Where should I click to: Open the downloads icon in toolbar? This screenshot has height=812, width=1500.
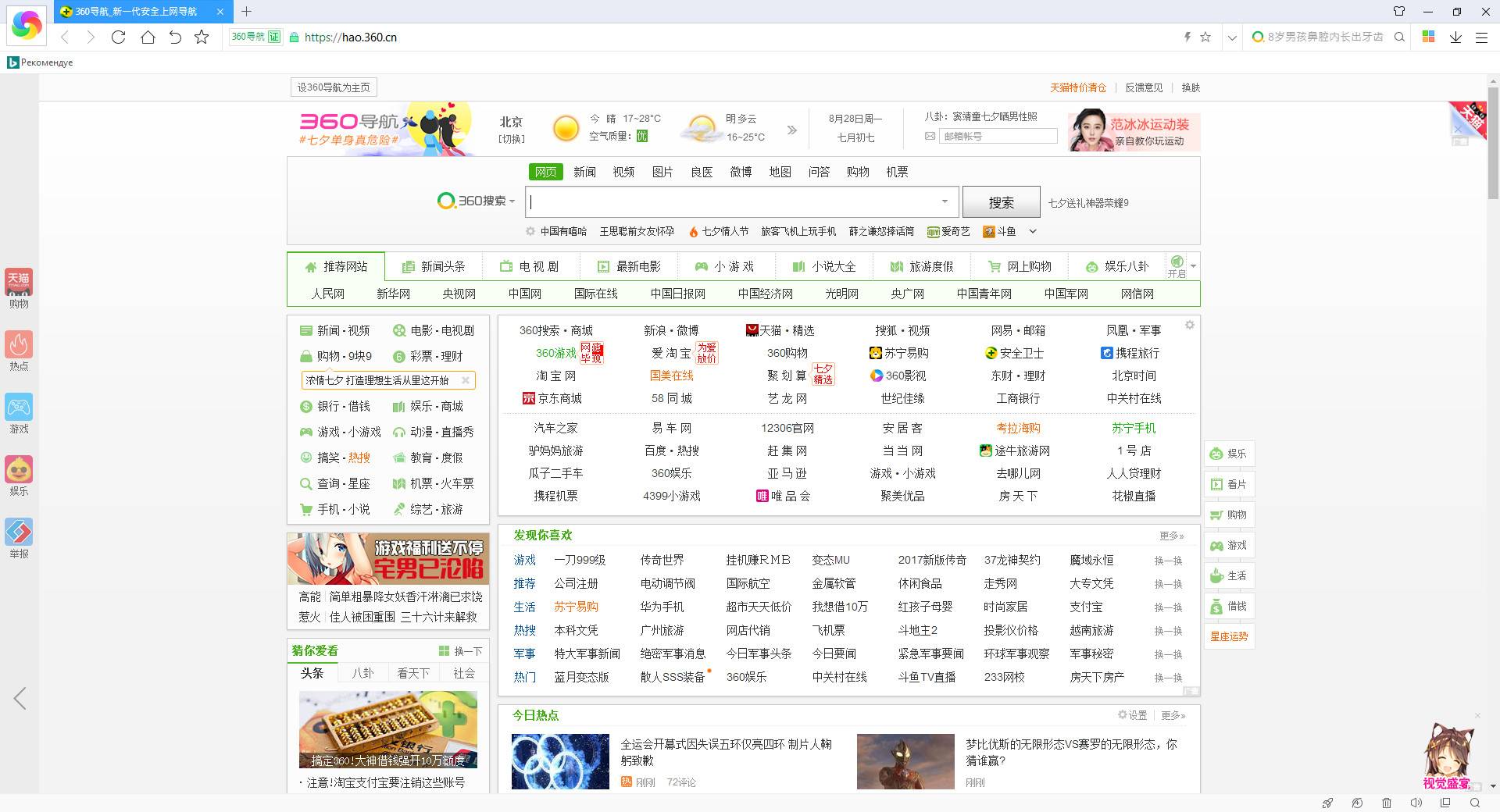[1455, 37]
